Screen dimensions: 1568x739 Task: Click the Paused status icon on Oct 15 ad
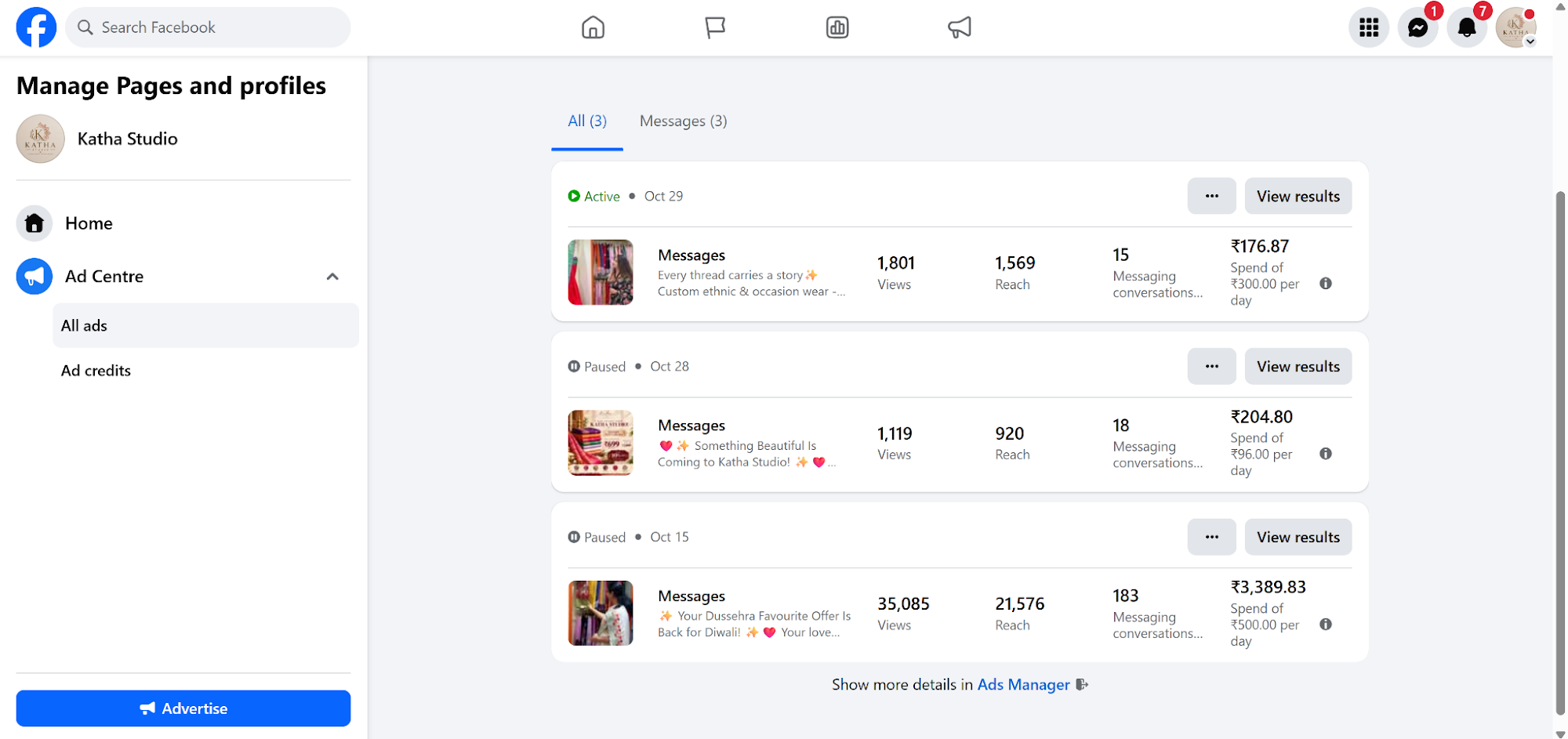point(574,537)
